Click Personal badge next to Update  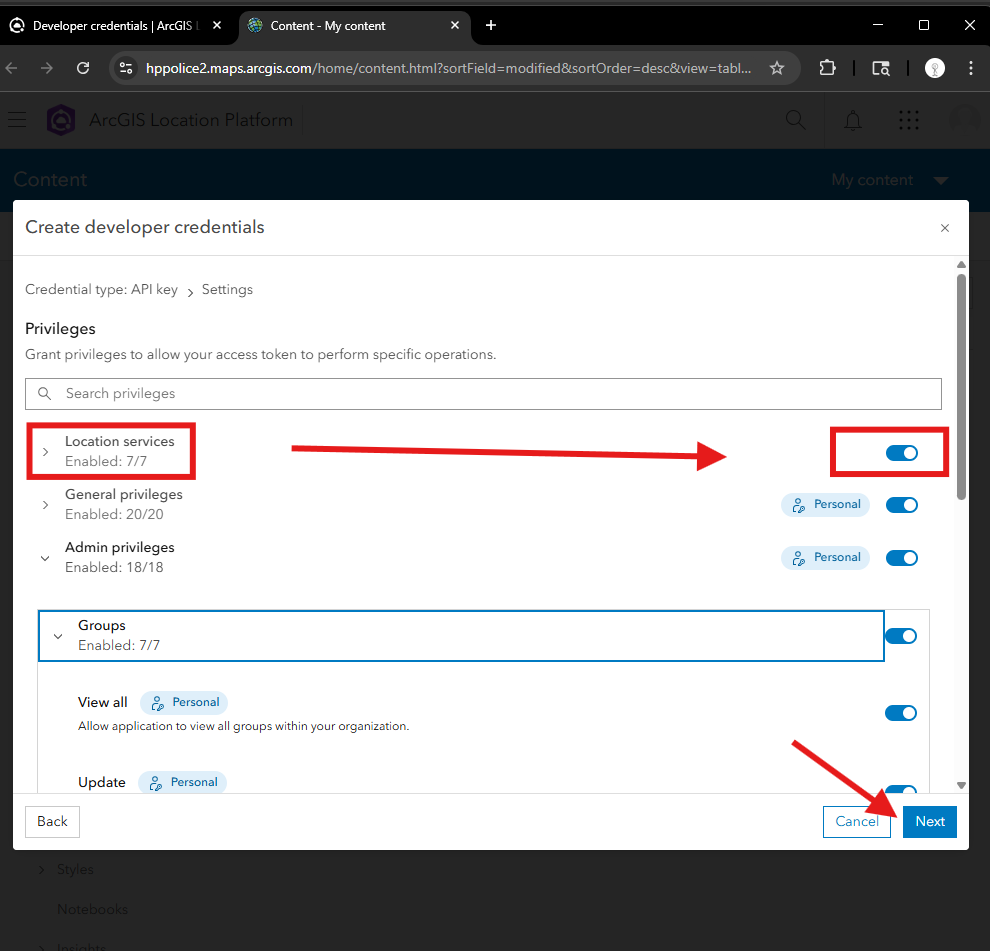(182, 782)
